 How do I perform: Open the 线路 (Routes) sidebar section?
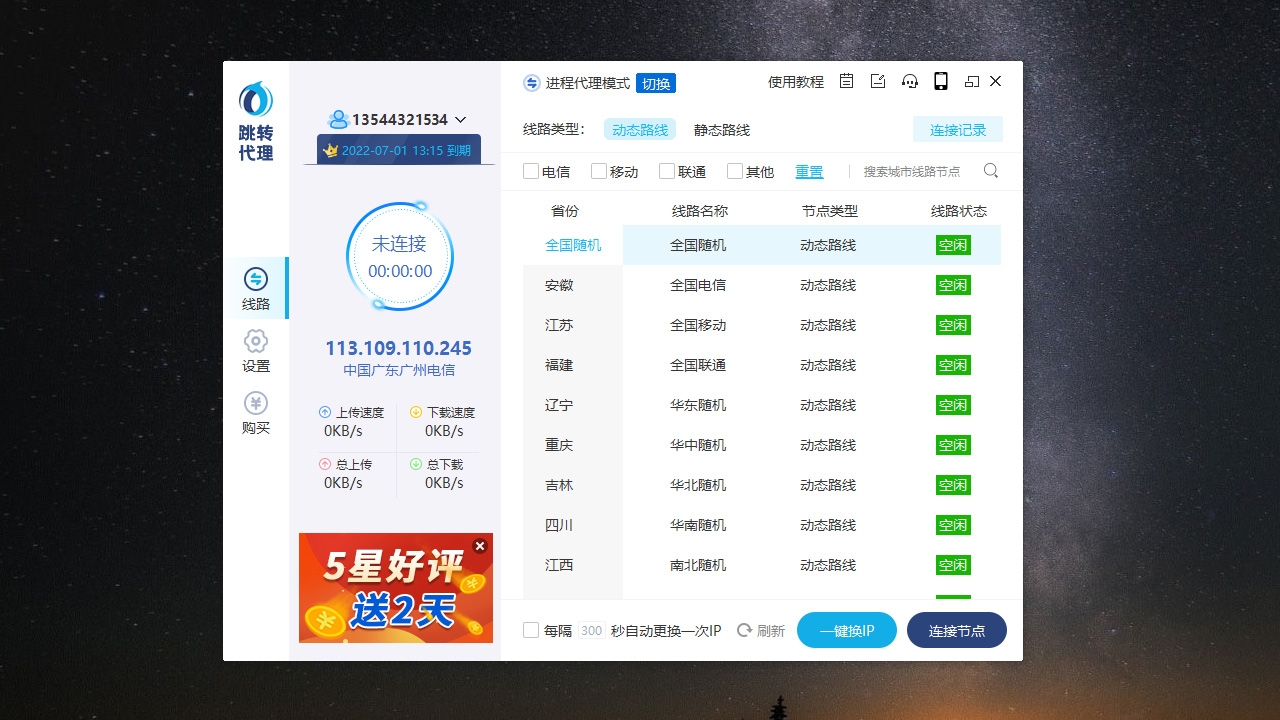(256, 288)
